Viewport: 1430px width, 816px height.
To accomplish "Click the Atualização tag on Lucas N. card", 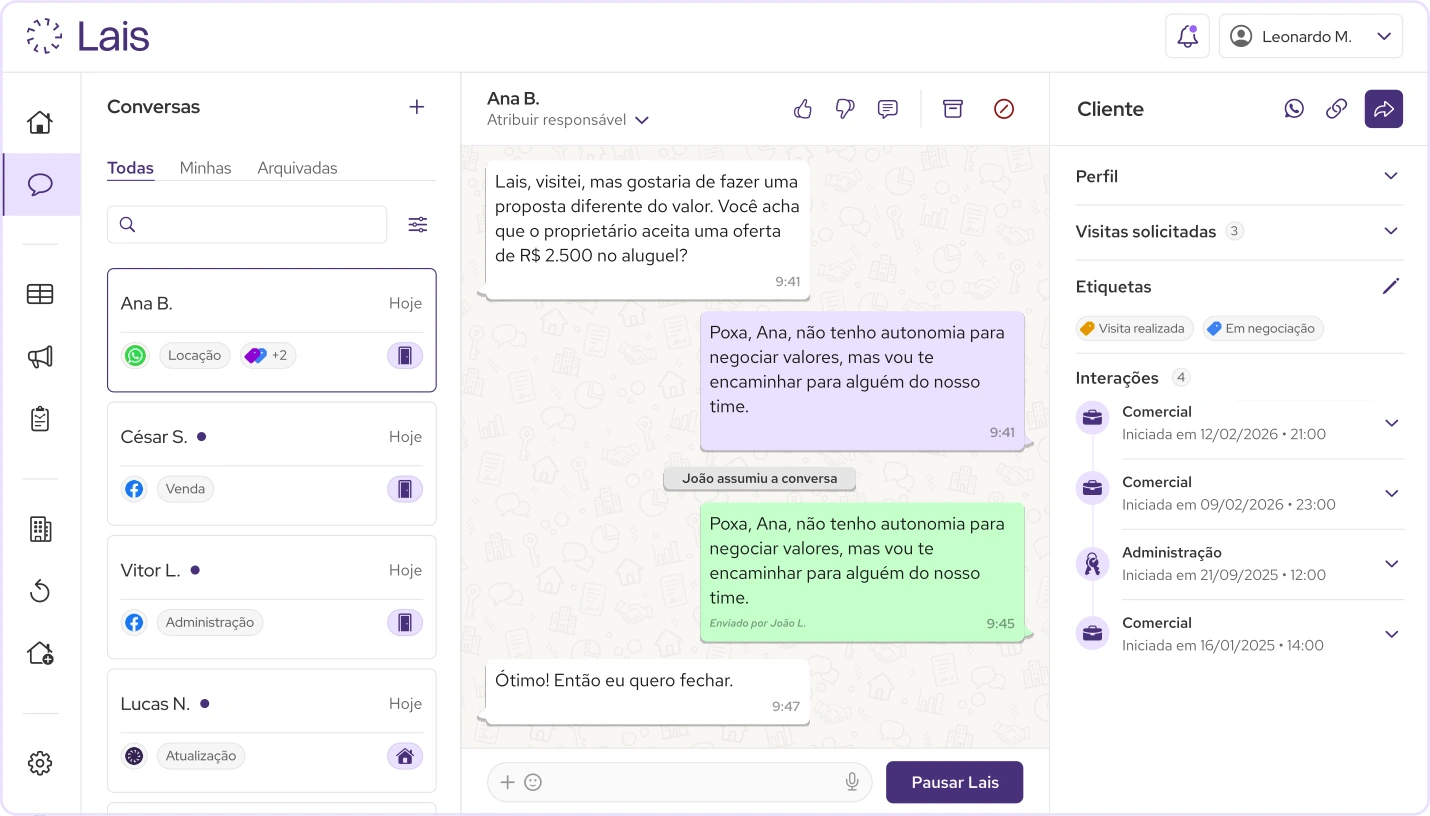I will tap(200, 756).
